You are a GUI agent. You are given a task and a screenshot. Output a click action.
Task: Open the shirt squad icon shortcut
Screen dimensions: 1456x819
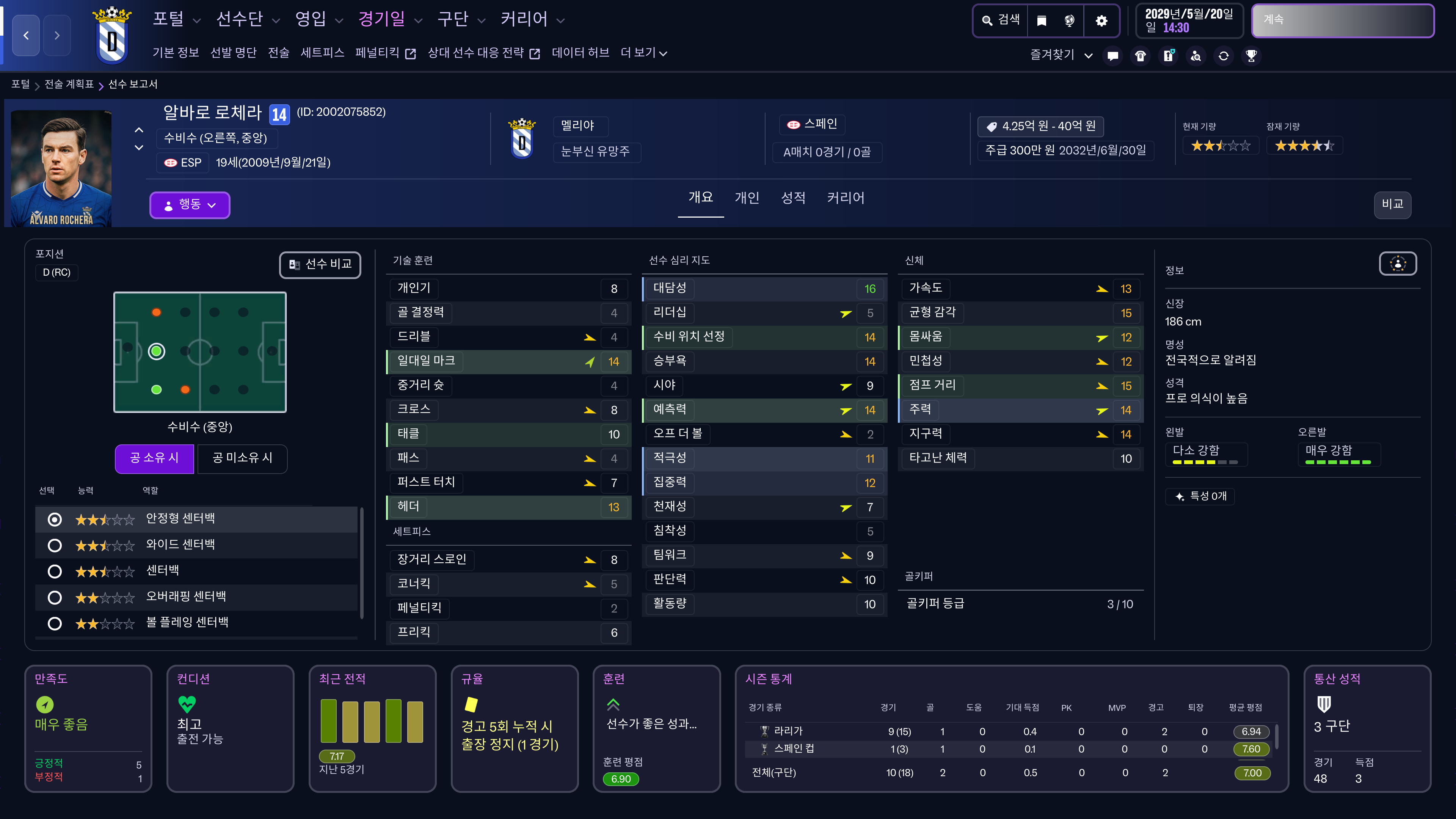pyautogui.click(x=1140, y=55)
